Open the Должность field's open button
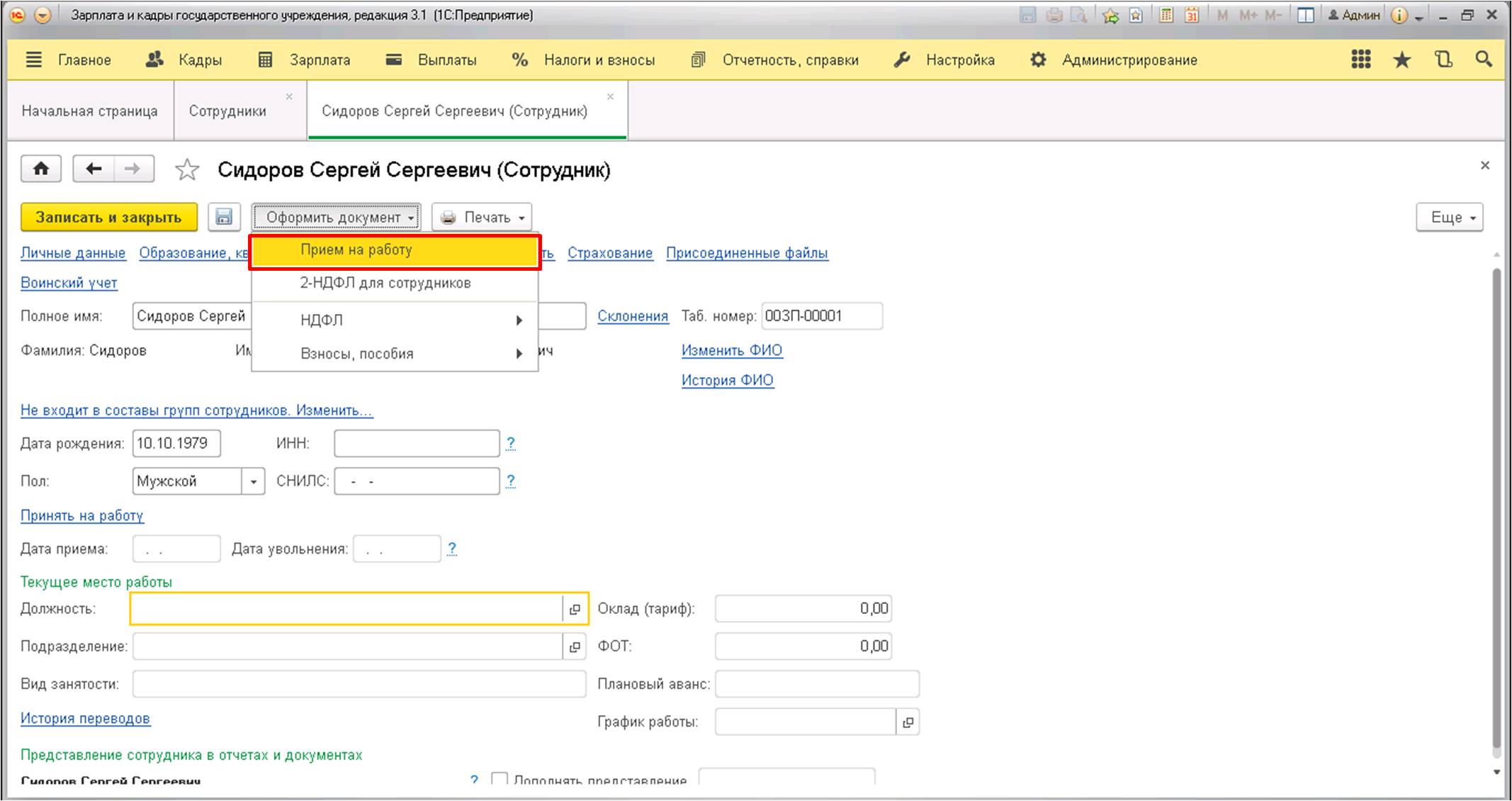Image resolution: width=1512 pixels, height=801 pixels. [575, 609]
